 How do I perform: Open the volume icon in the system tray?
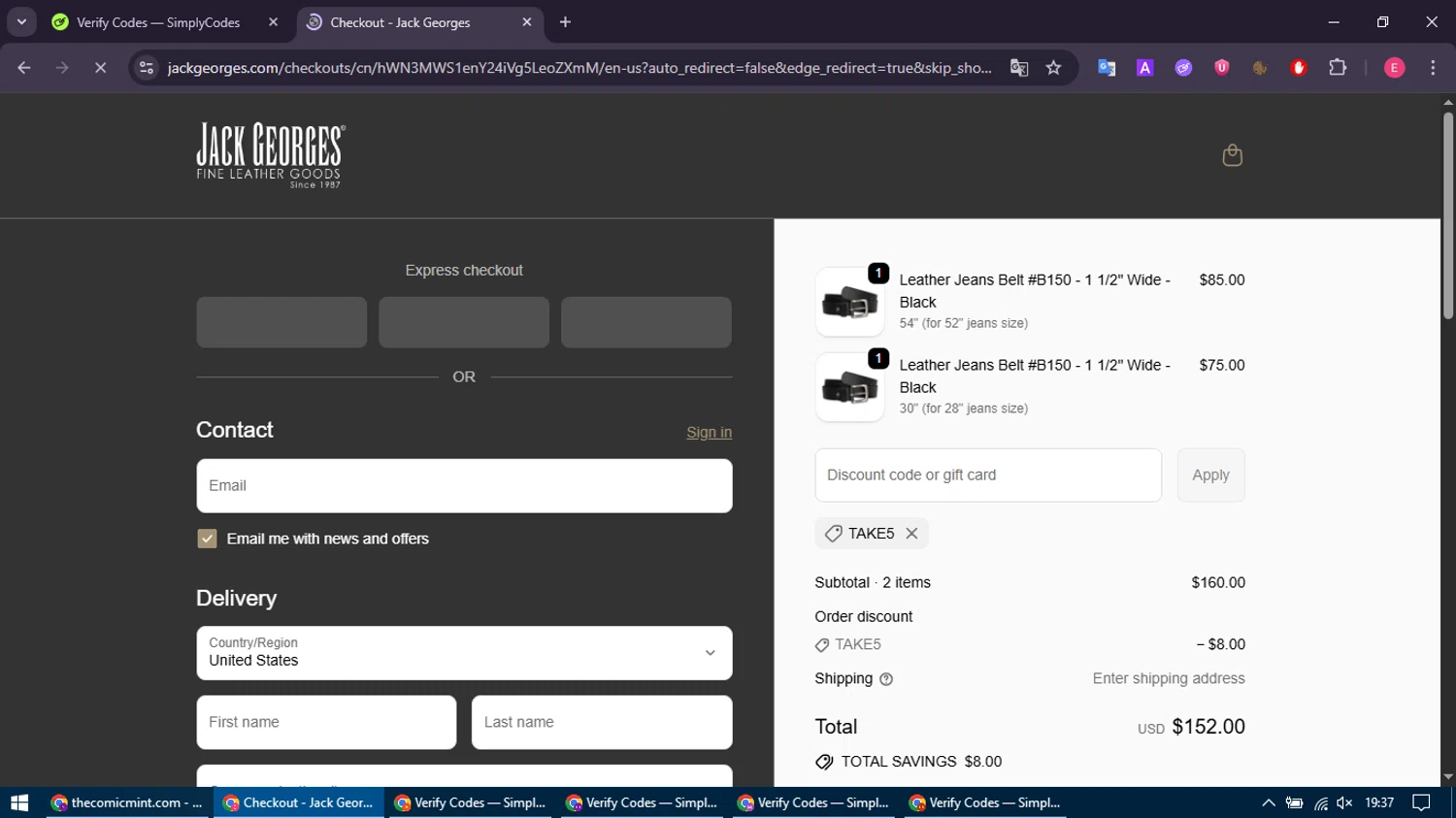coord(1344,802)
